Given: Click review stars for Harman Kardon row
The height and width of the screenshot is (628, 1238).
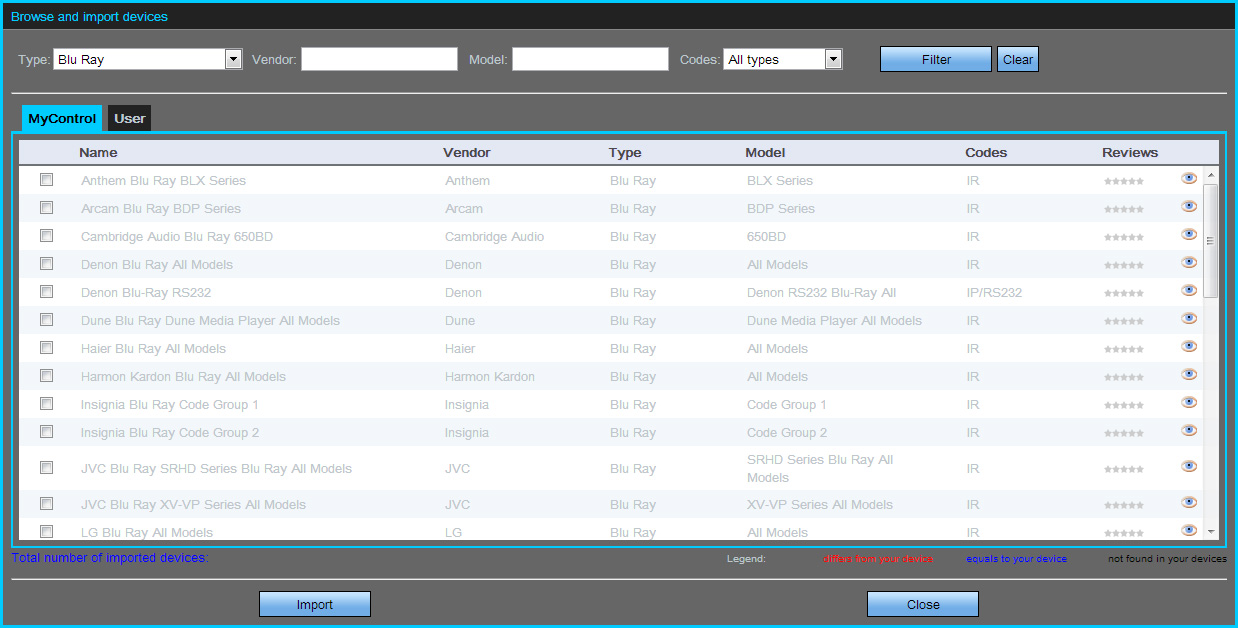Looking at the screenshot, I should [x=1123, y=378].
